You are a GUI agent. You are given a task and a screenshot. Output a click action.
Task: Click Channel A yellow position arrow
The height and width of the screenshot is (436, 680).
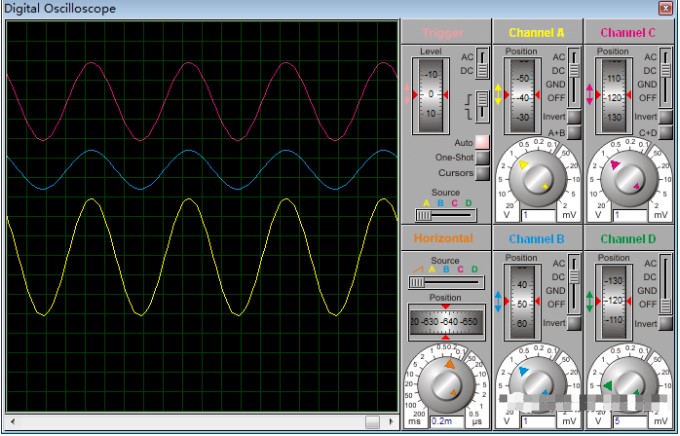pyautogui.click(x=497, y=94)
